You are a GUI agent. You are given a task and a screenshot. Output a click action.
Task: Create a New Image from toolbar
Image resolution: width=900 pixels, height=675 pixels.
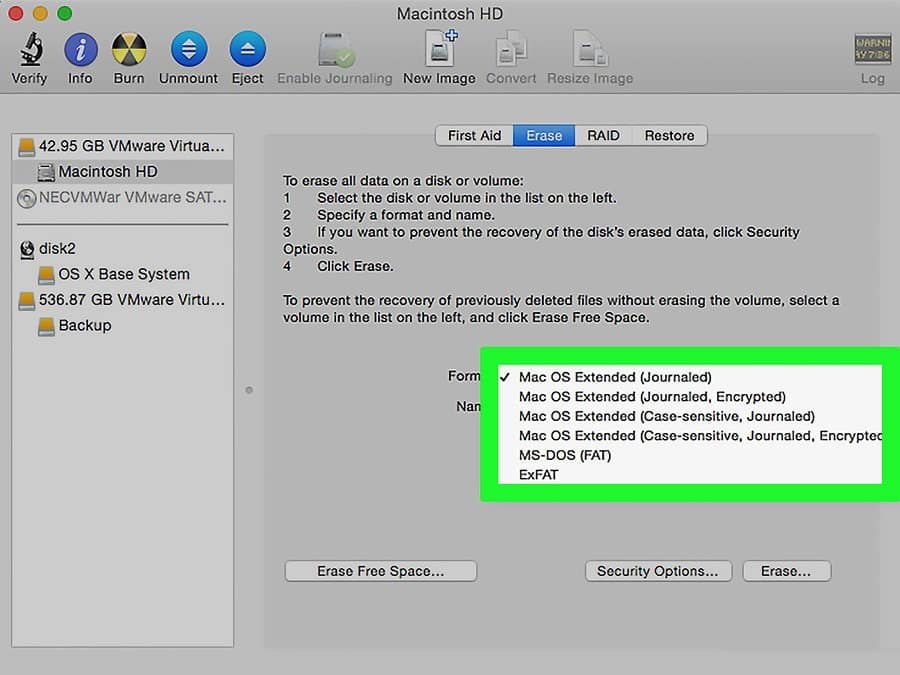pos(440,48)
